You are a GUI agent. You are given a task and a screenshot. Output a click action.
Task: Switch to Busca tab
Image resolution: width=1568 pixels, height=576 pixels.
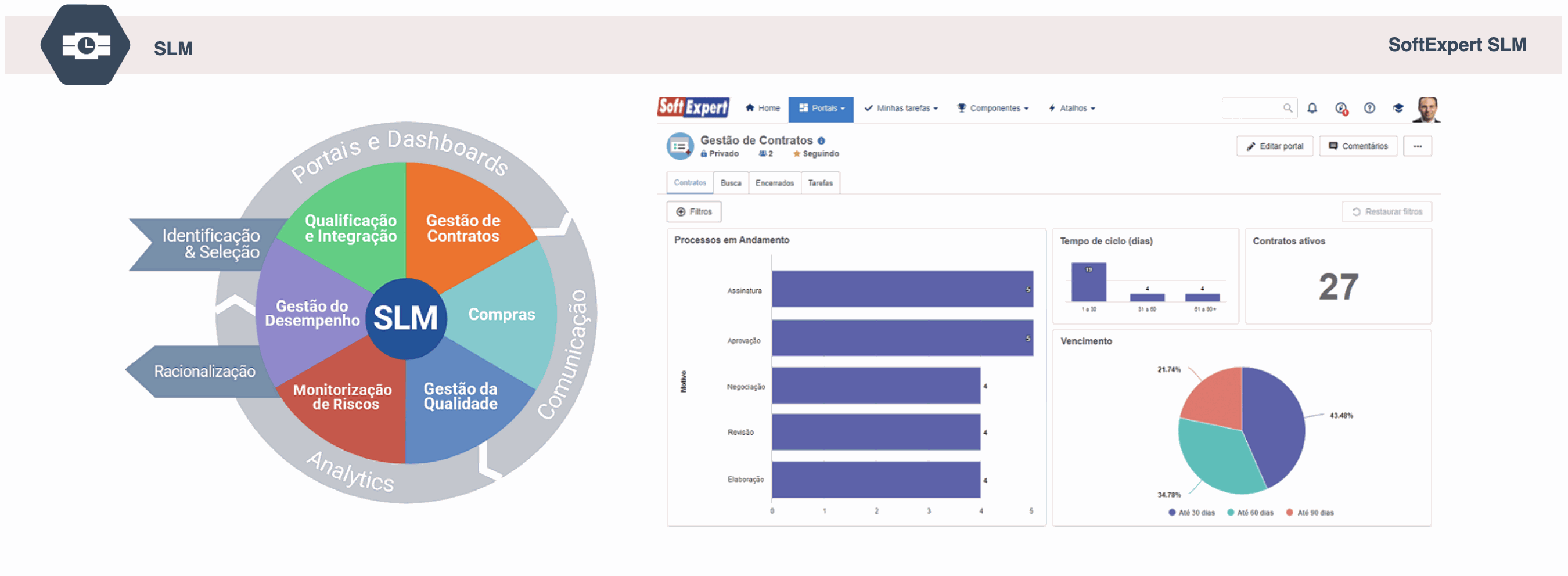[731, 183]
